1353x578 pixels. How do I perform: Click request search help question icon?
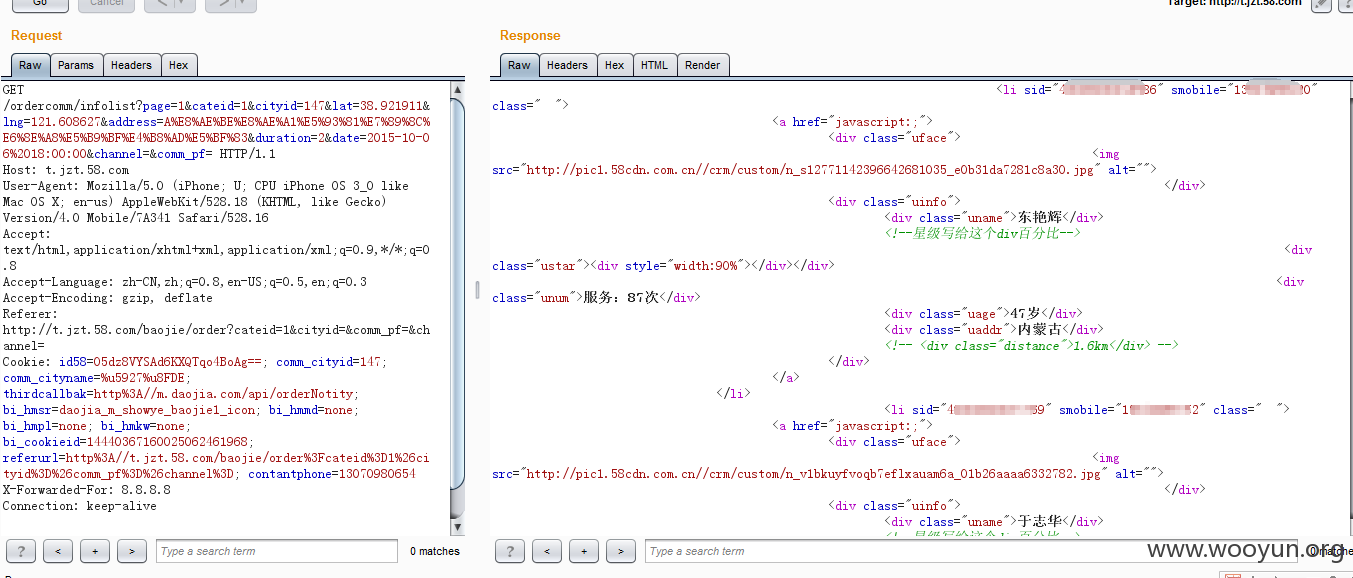click(21, 551)
